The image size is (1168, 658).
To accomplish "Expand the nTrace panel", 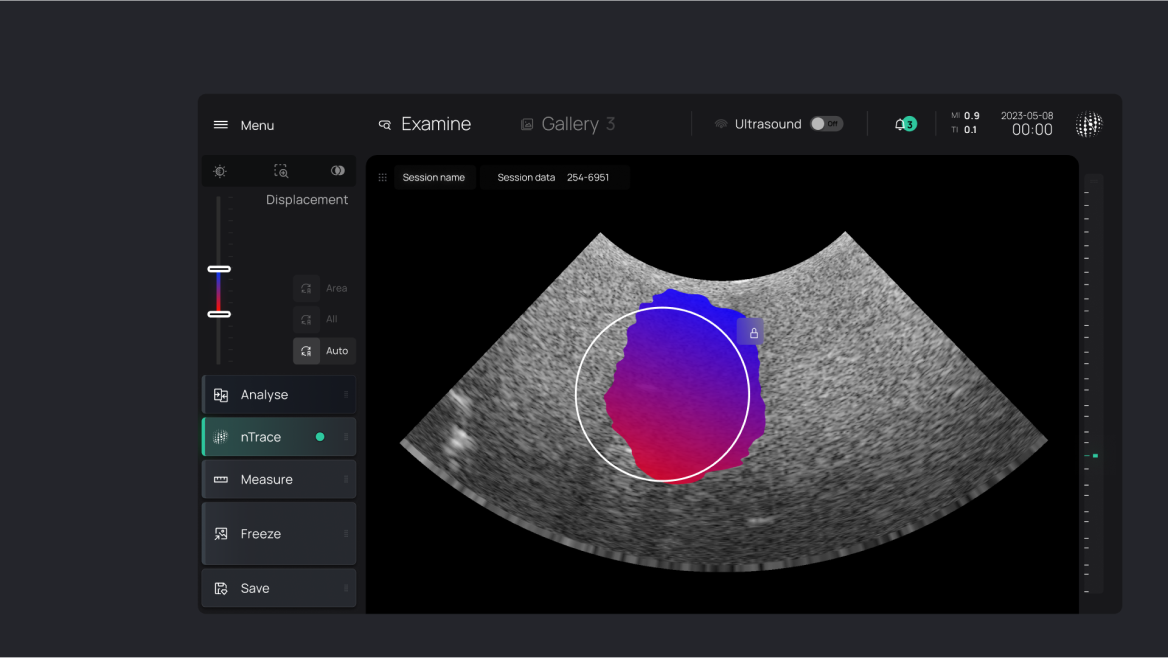I will (x=279, y=437).
